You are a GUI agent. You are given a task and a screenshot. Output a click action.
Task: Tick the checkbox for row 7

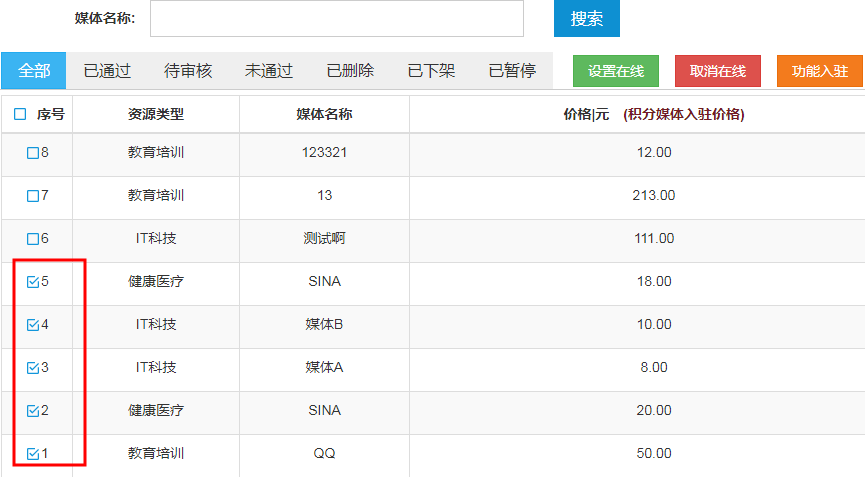coord(33,196)
